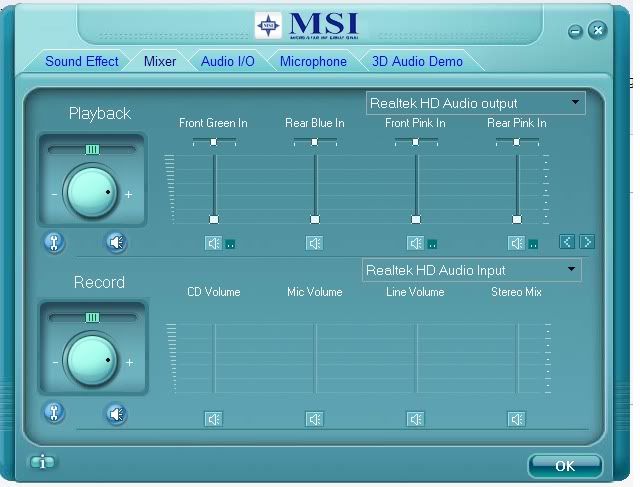Show previous playback channels with left arrow
640x487 pixels.
(567, 242)
